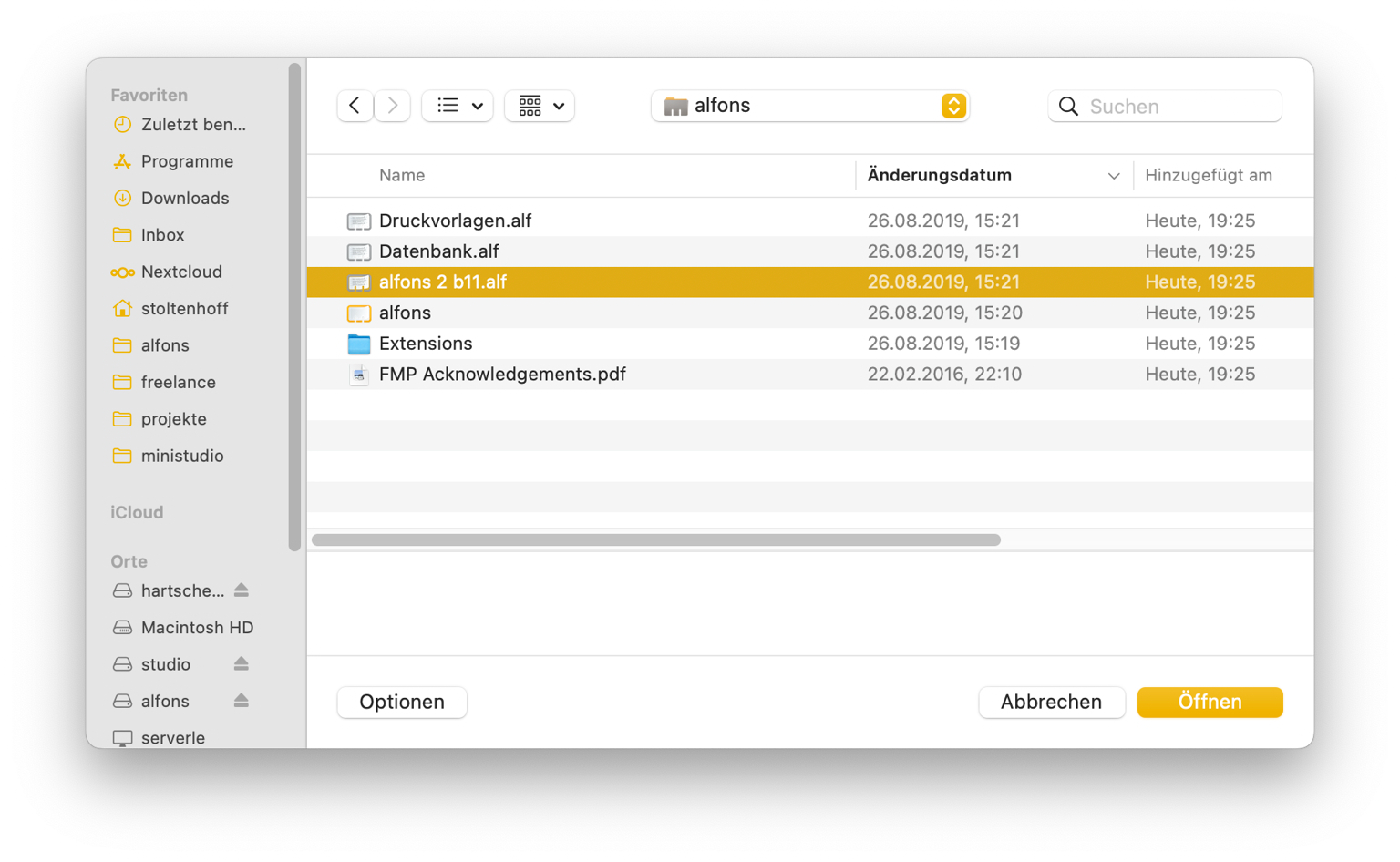Screen dimensions: 1400x862
Task: Click the horizontal scrollbar of the file list
Action: pyautogui.click(x=656, y=539)
